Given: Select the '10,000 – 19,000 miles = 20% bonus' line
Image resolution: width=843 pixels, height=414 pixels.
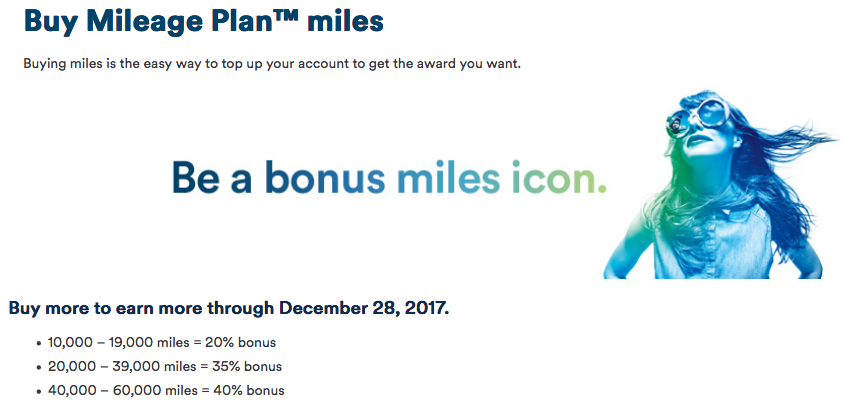Looking at the screenshot, I should tap(162, 342).
